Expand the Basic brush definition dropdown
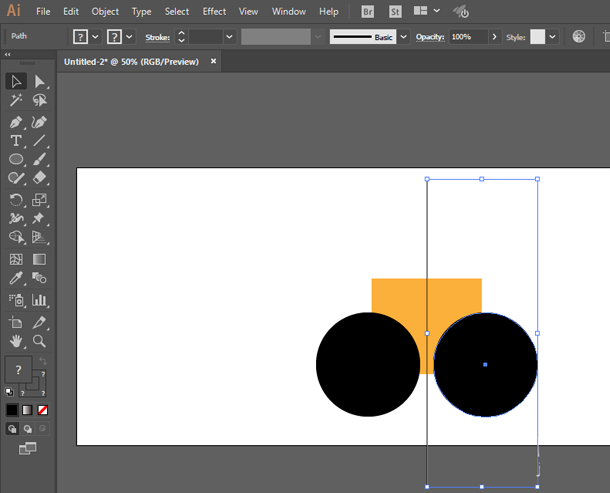 404,36
